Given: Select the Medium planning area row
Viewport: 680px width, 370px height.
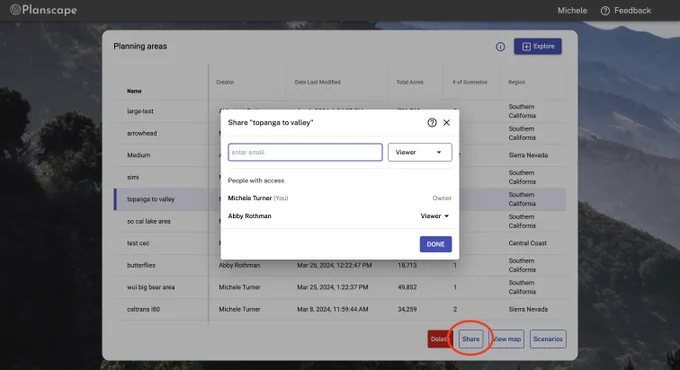Looking at the screenshot, I should 340,155.
